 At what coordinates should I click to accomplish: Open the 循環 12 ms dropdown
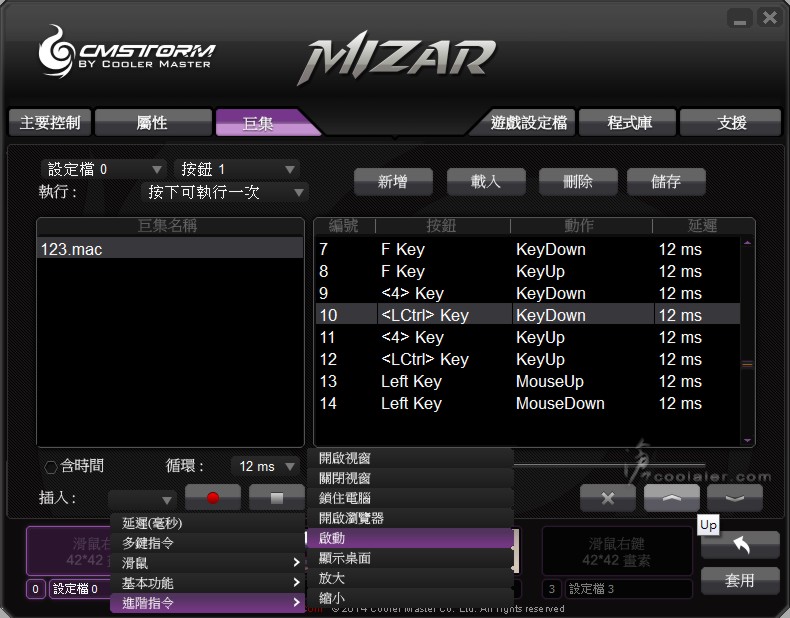tap(265, 466)
